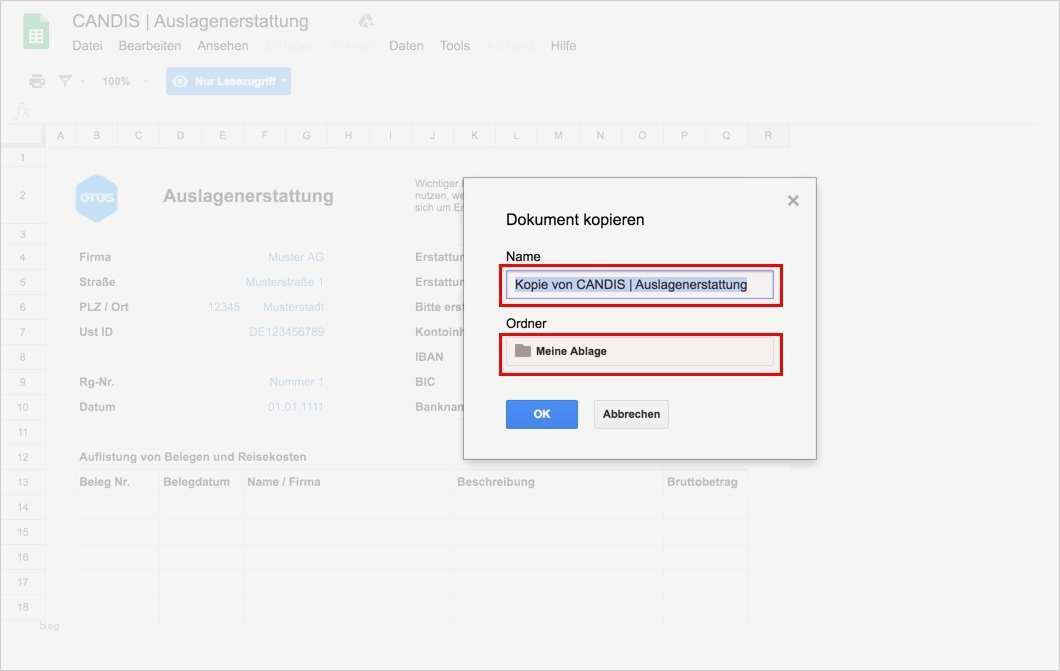Open the Datei menu
The height and width of the screenshot is (671, 1060).
coord(87,46)
